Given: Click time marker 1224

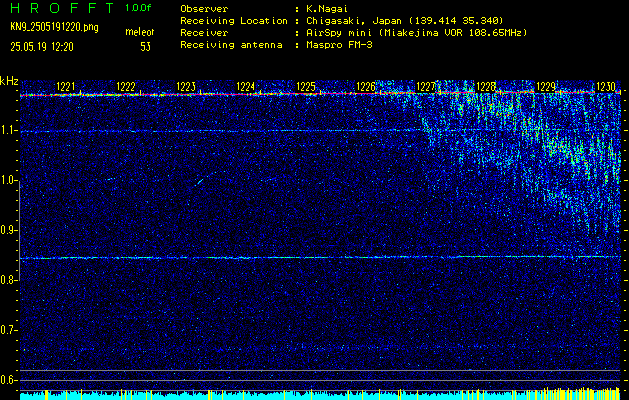Looking at the screenshot, I should click(246, 86).
